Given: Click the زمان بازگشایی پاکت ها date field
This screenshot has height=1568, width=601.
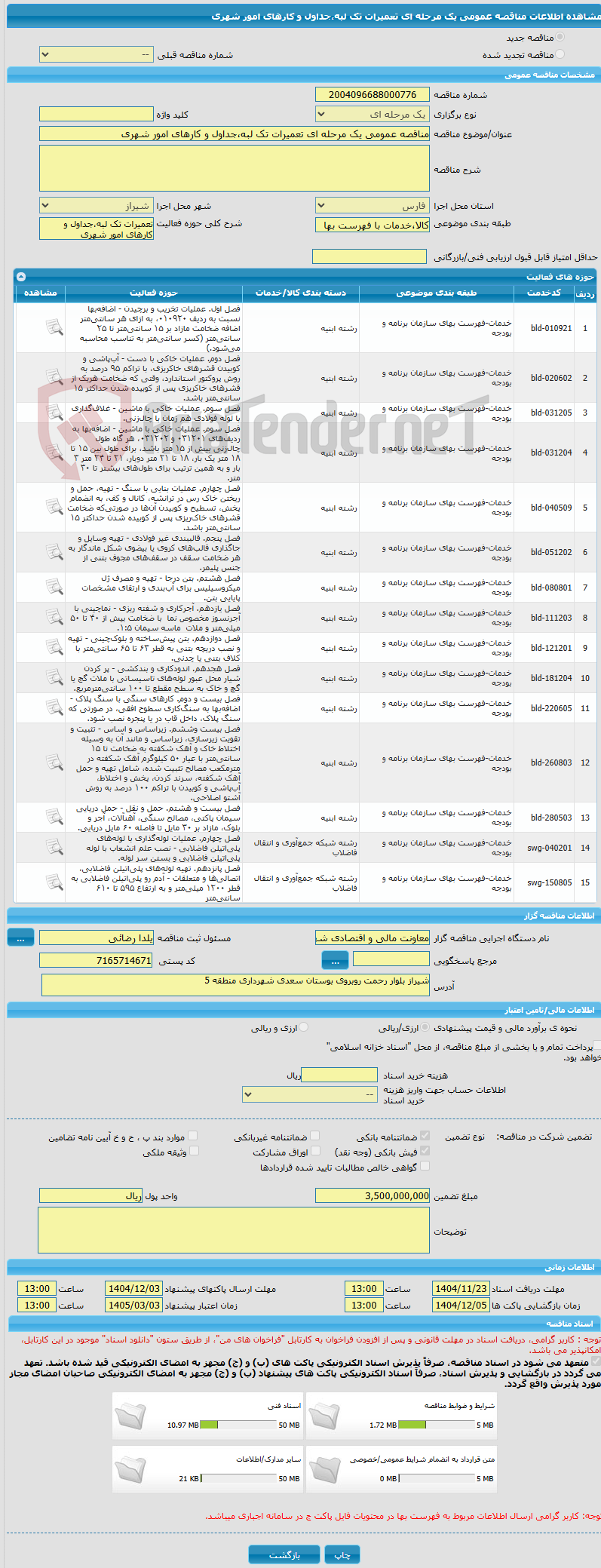Looking at the screenshot, I should pos(461,1305).
